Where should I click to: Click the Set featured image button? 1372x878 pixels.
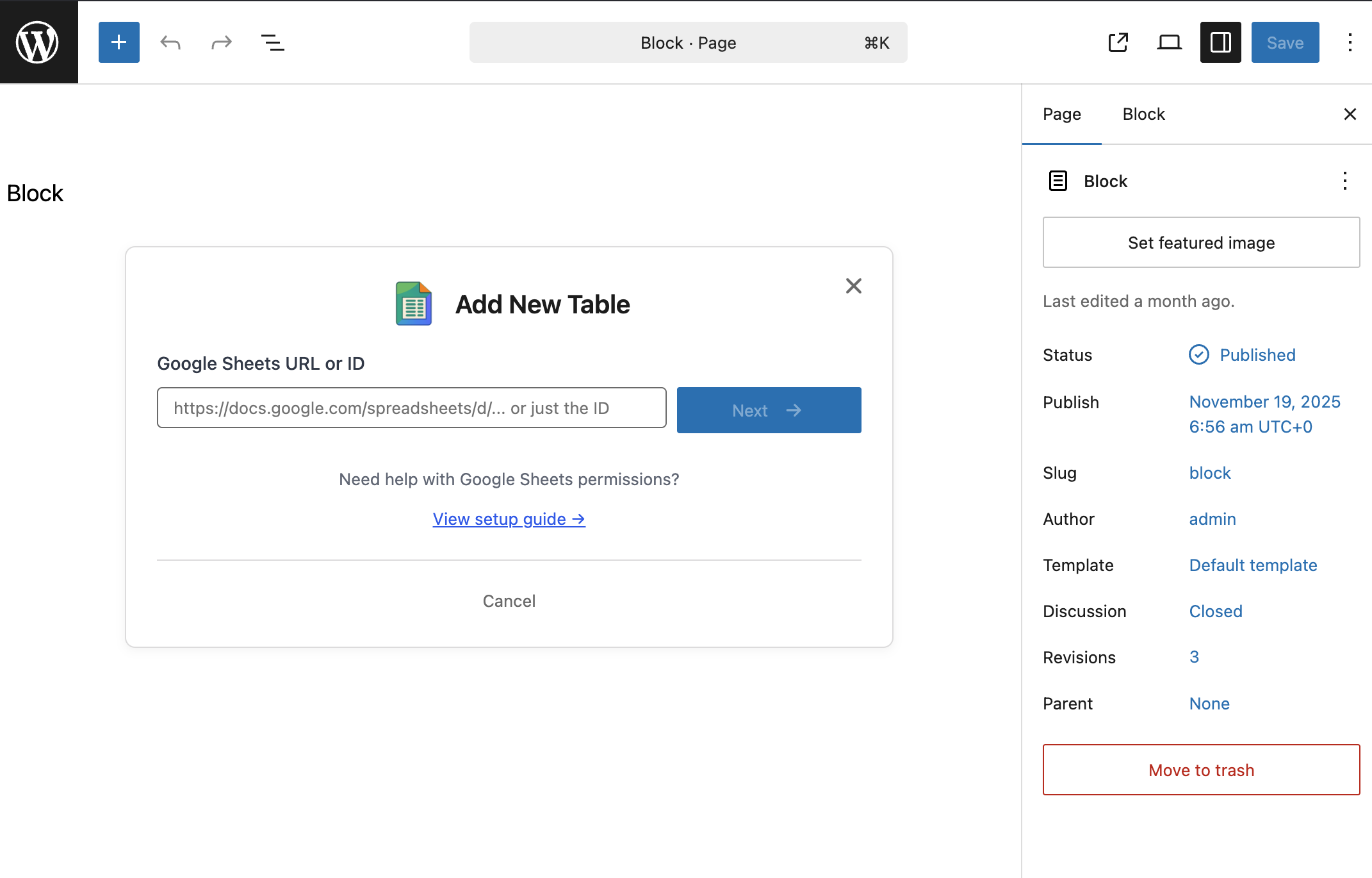pyautogui.click(x=1201, y=243)
